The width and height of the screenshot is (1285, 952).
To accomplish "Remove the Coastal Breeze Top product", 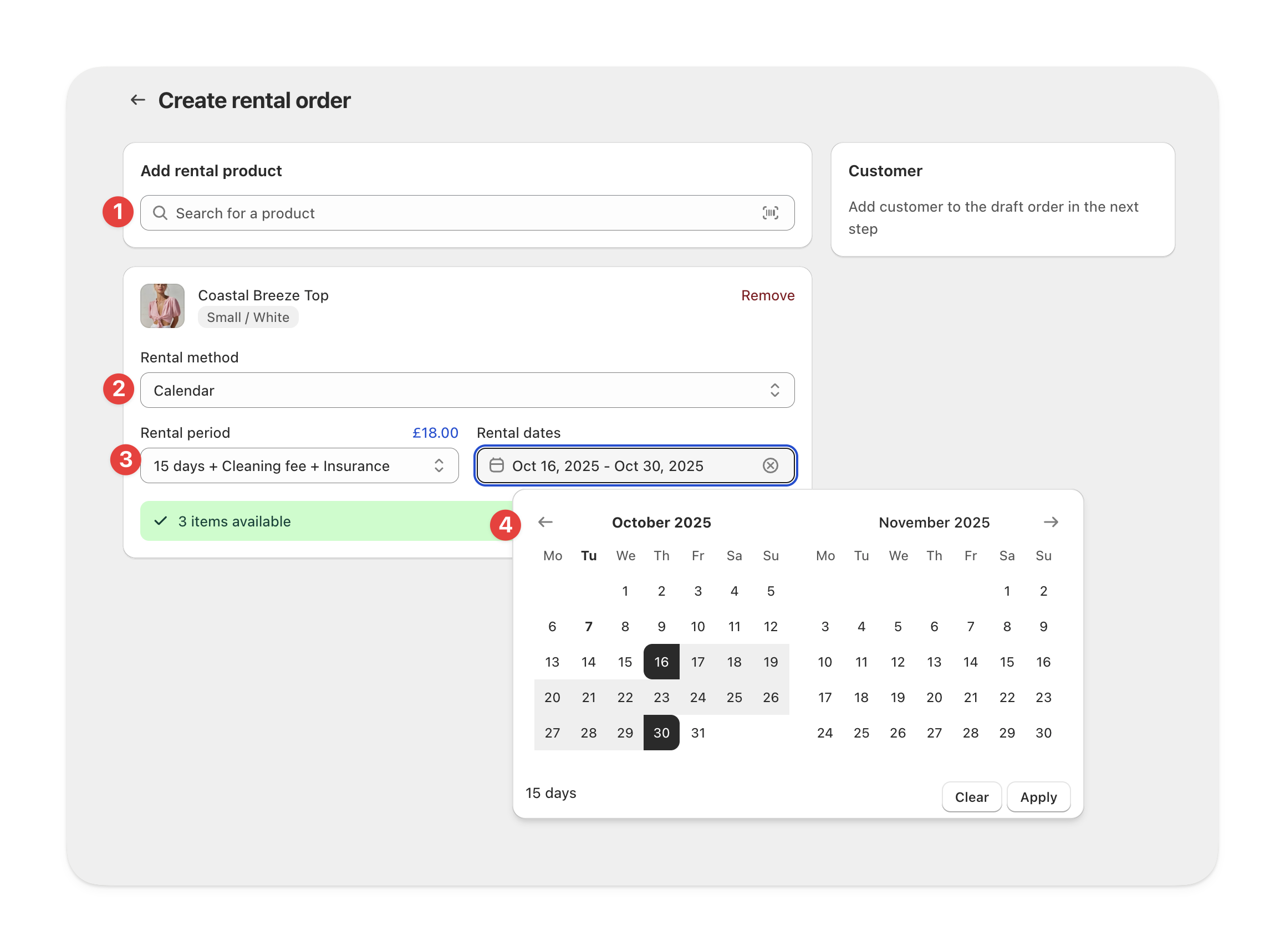I will pos(767,295).
